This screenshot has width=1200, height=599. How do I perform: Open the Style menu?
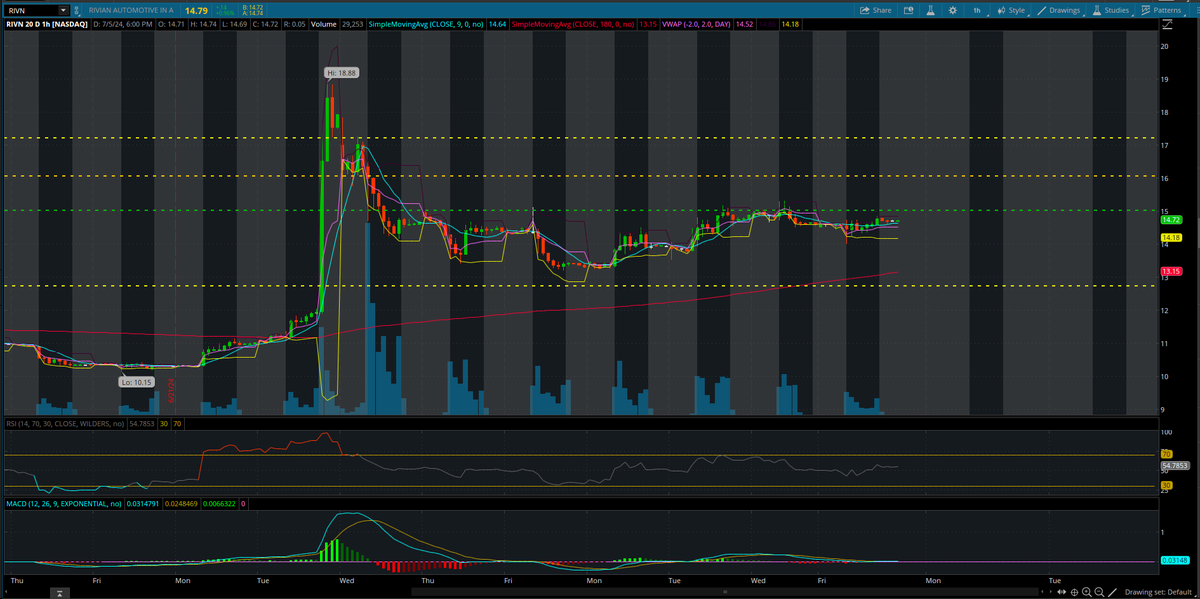[x=1010, y=10]
